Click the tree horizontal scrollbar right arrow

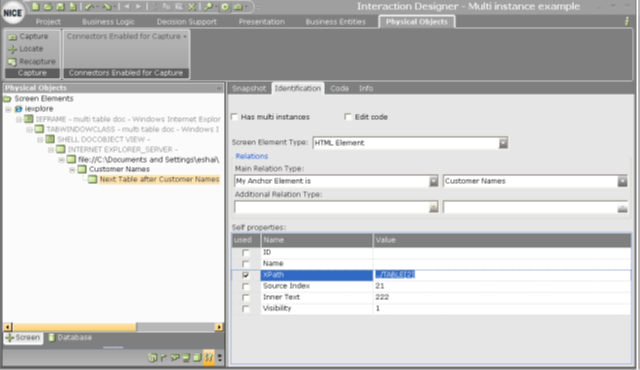coord(219,327)
